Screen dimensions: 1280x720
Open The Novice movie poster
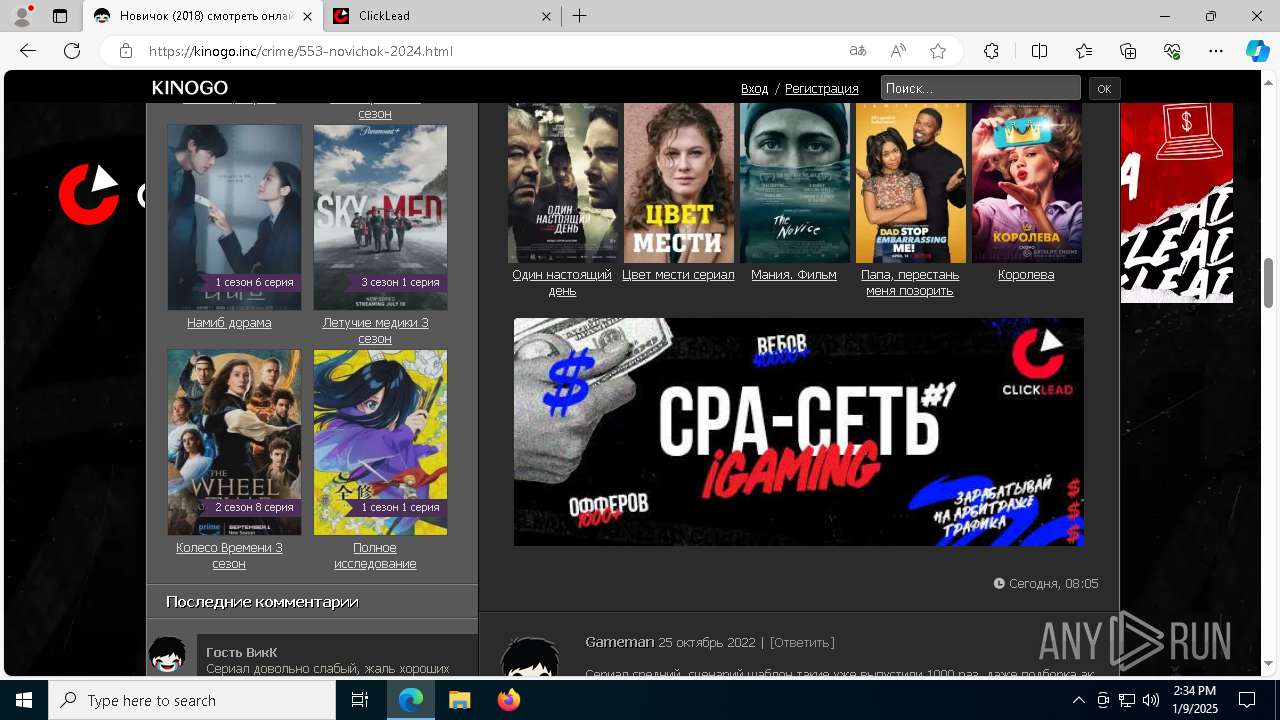(x=794, y=183)
